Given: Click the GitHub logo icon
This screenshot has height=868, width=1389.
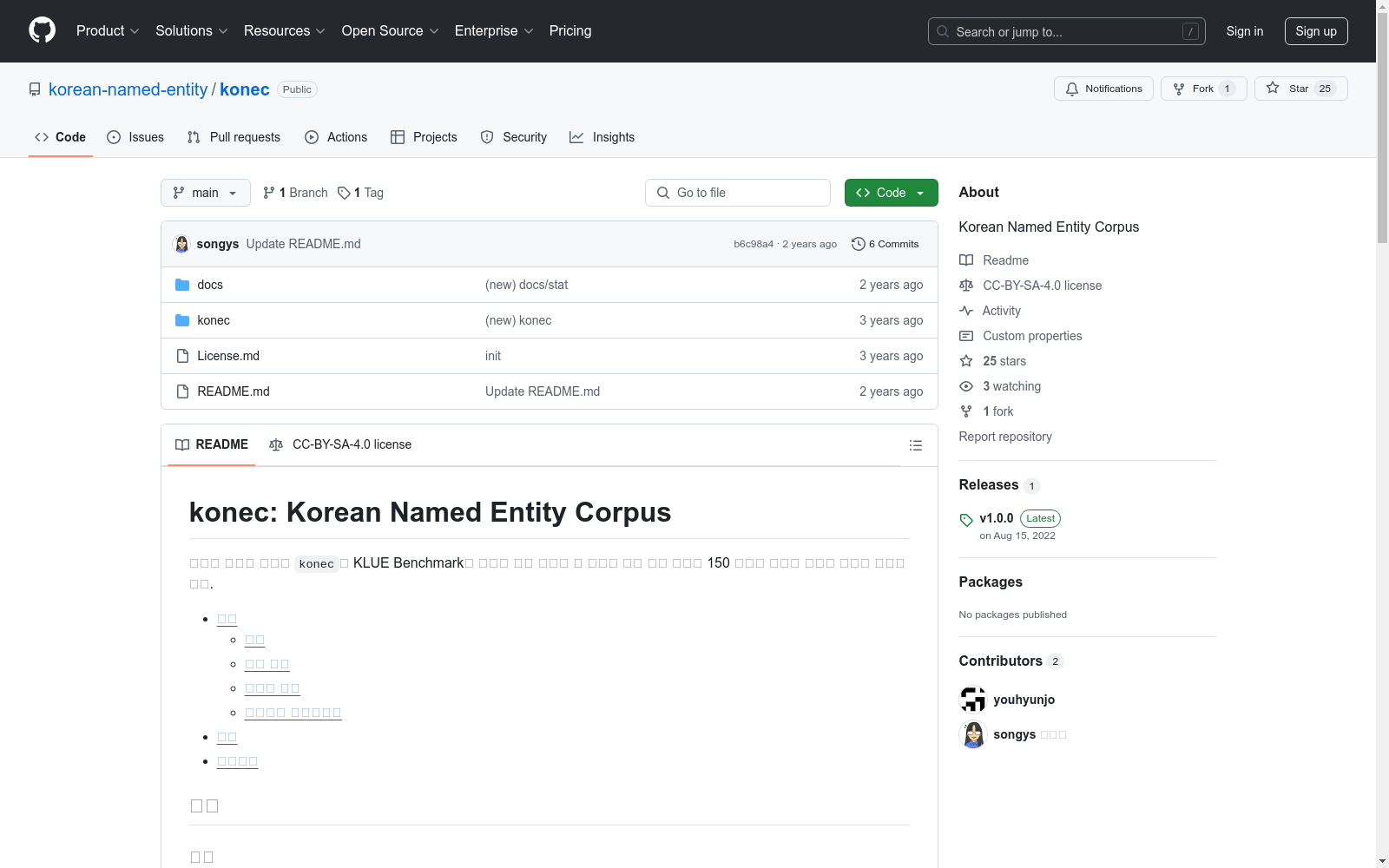Looking at the screenshot, I should coord(42,30).
